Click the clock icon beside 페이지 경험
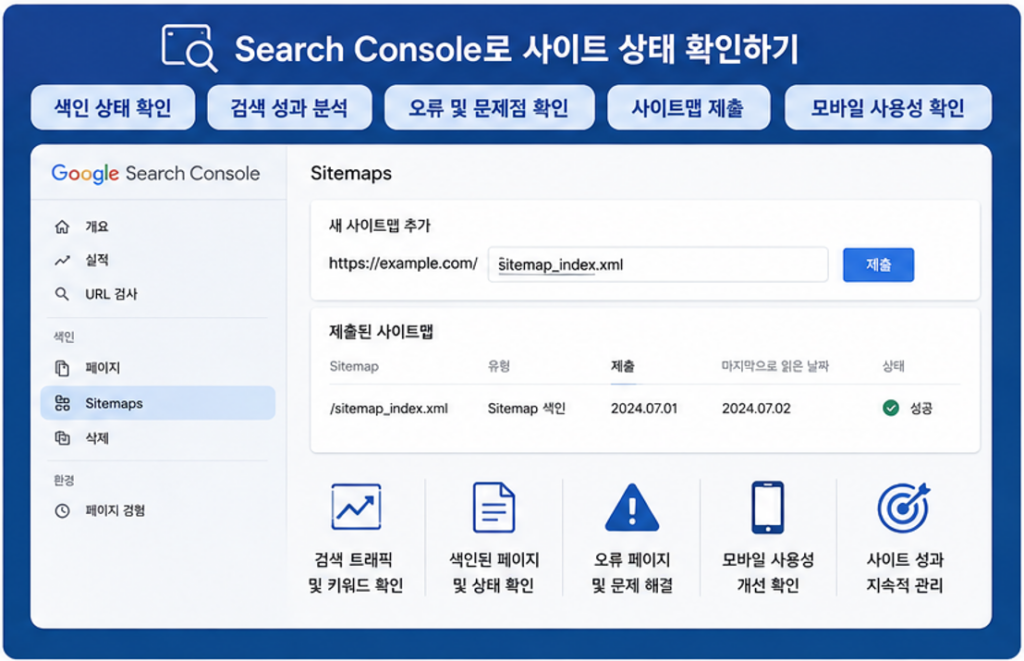Viewport: 1024px width, 661px height. pyautogui.click(x=62, y=510)
